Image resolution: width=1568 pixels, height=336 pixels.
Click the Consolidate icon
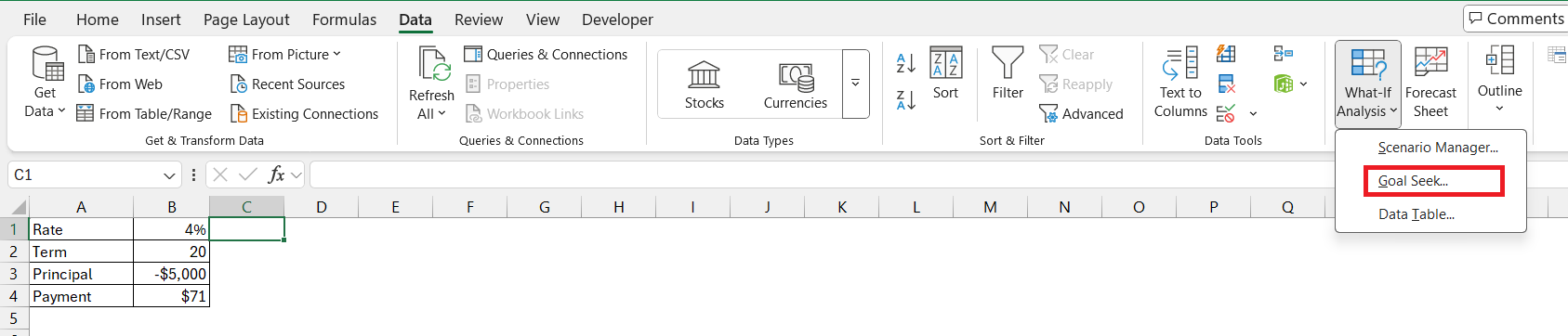click(1284, 54)
